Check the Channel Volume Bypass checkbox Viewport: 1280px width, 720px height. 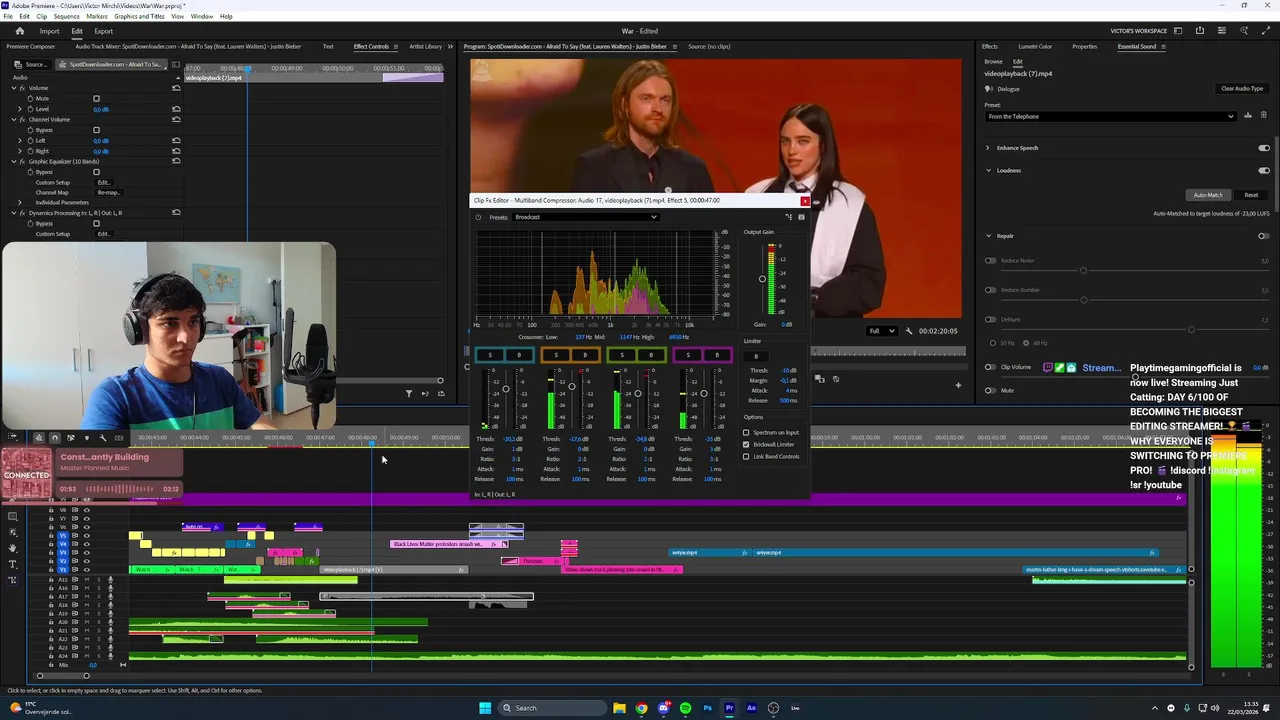click(x=96, y=130)
